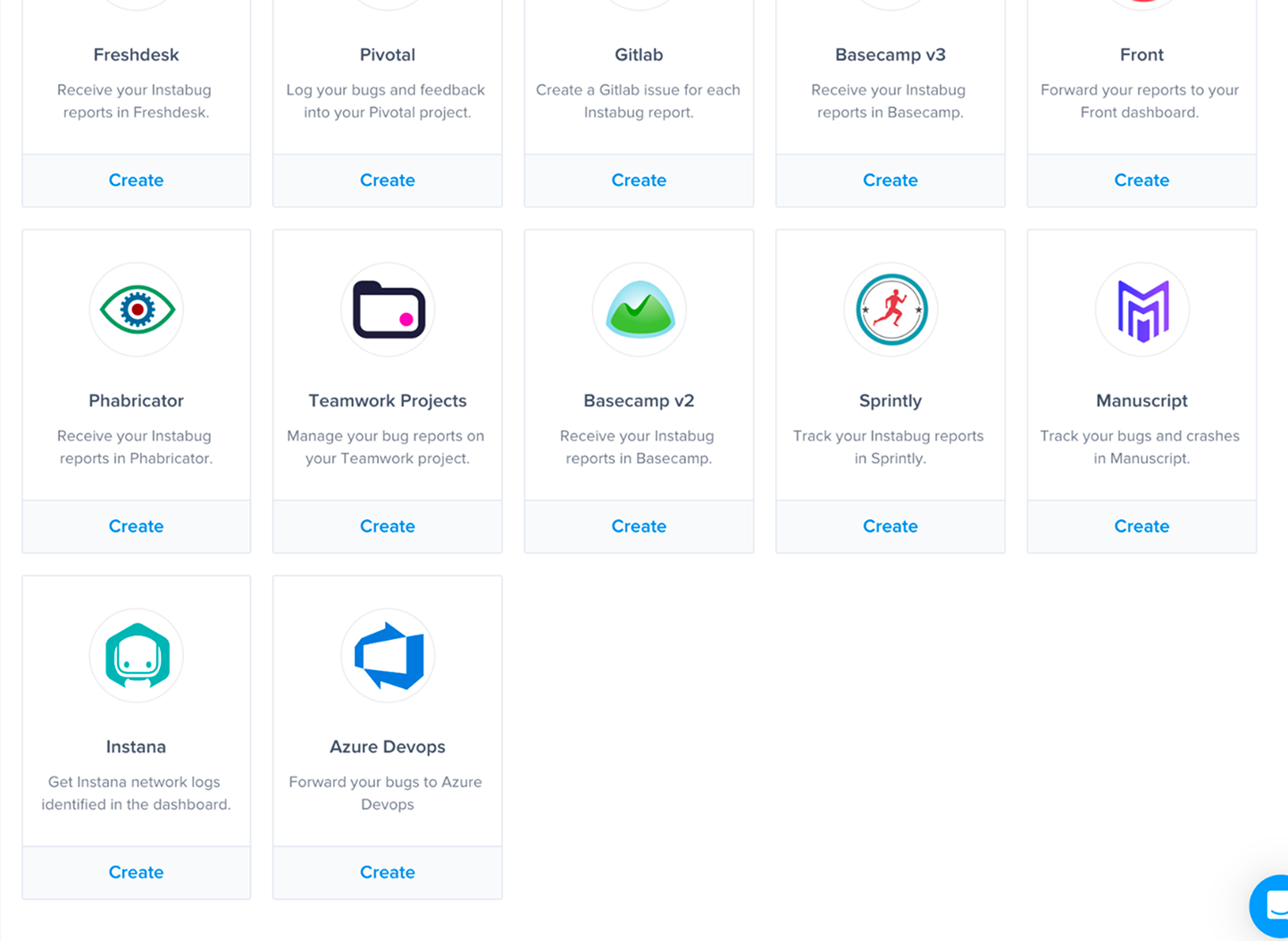Click the Phabricator eye-gear logo
The width and height of the screenshot is (1288, 941).
[x=137, y=310]
